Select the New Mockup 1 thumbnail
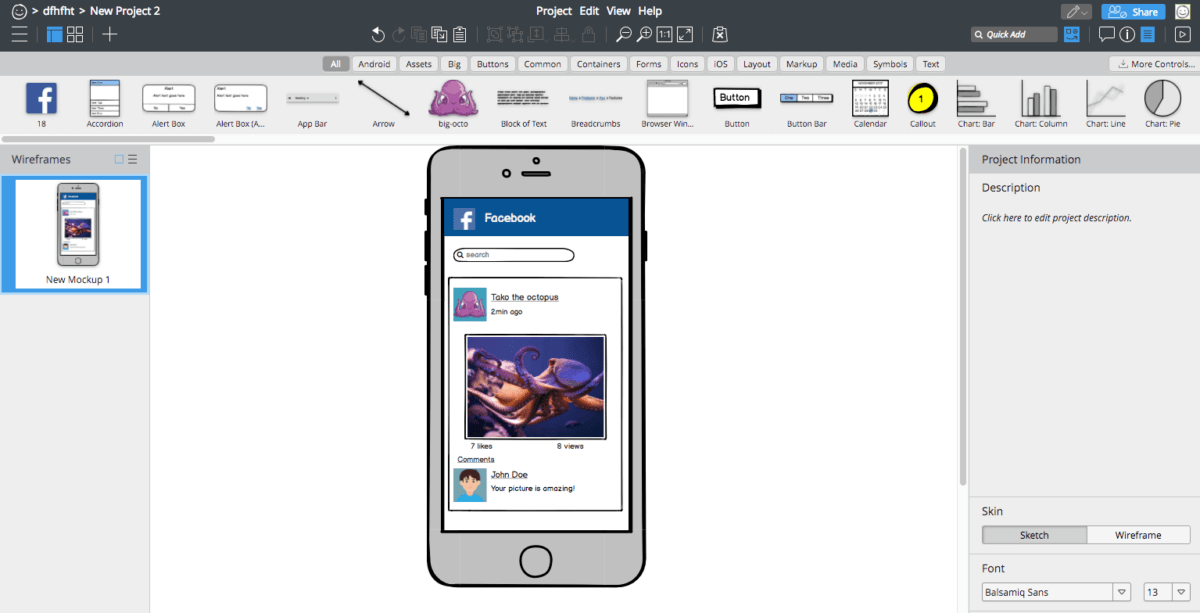The width and height of the screenshot is (1200, 613). coord(77,234)
